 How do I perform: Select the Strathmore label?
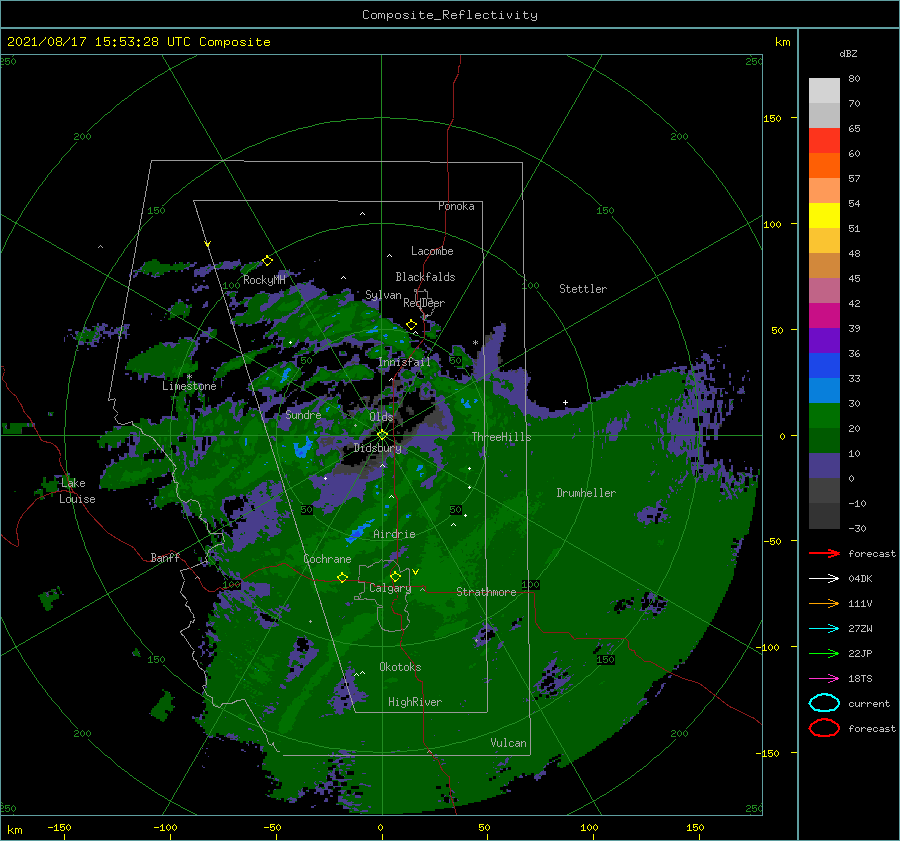486,592
